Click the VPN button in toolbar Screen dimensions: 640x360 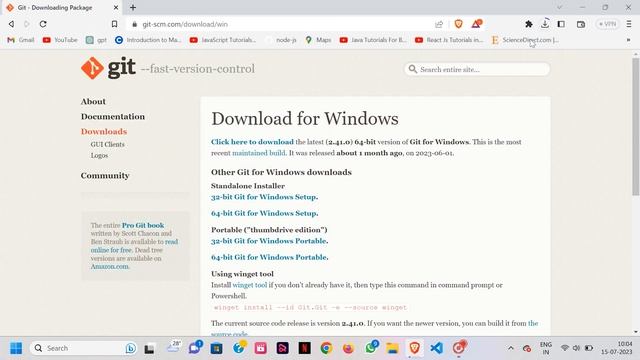[x=607, y=24]
